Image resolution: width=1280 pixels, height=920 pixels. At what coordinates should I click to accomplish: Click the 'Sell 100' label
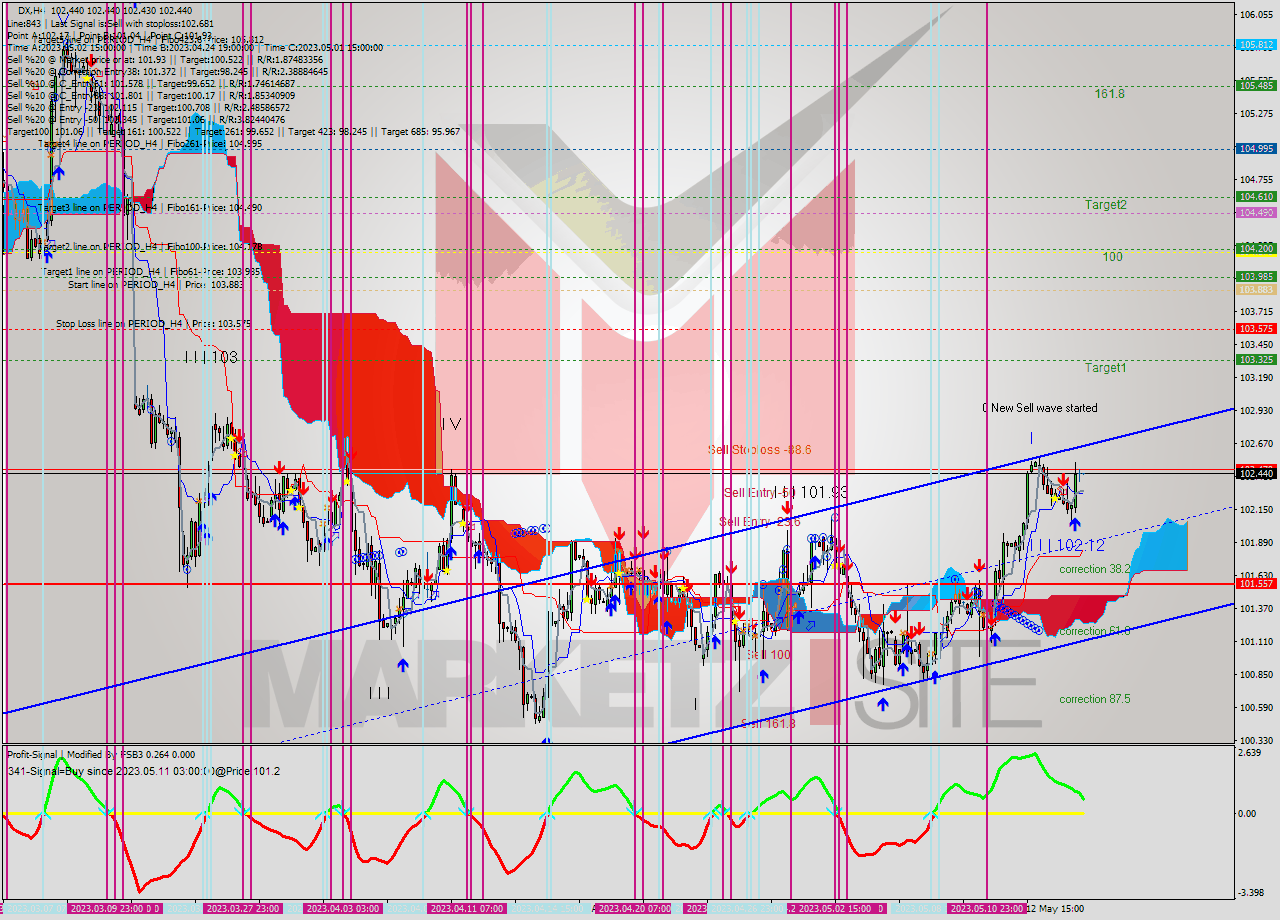[x=768, y=654]
